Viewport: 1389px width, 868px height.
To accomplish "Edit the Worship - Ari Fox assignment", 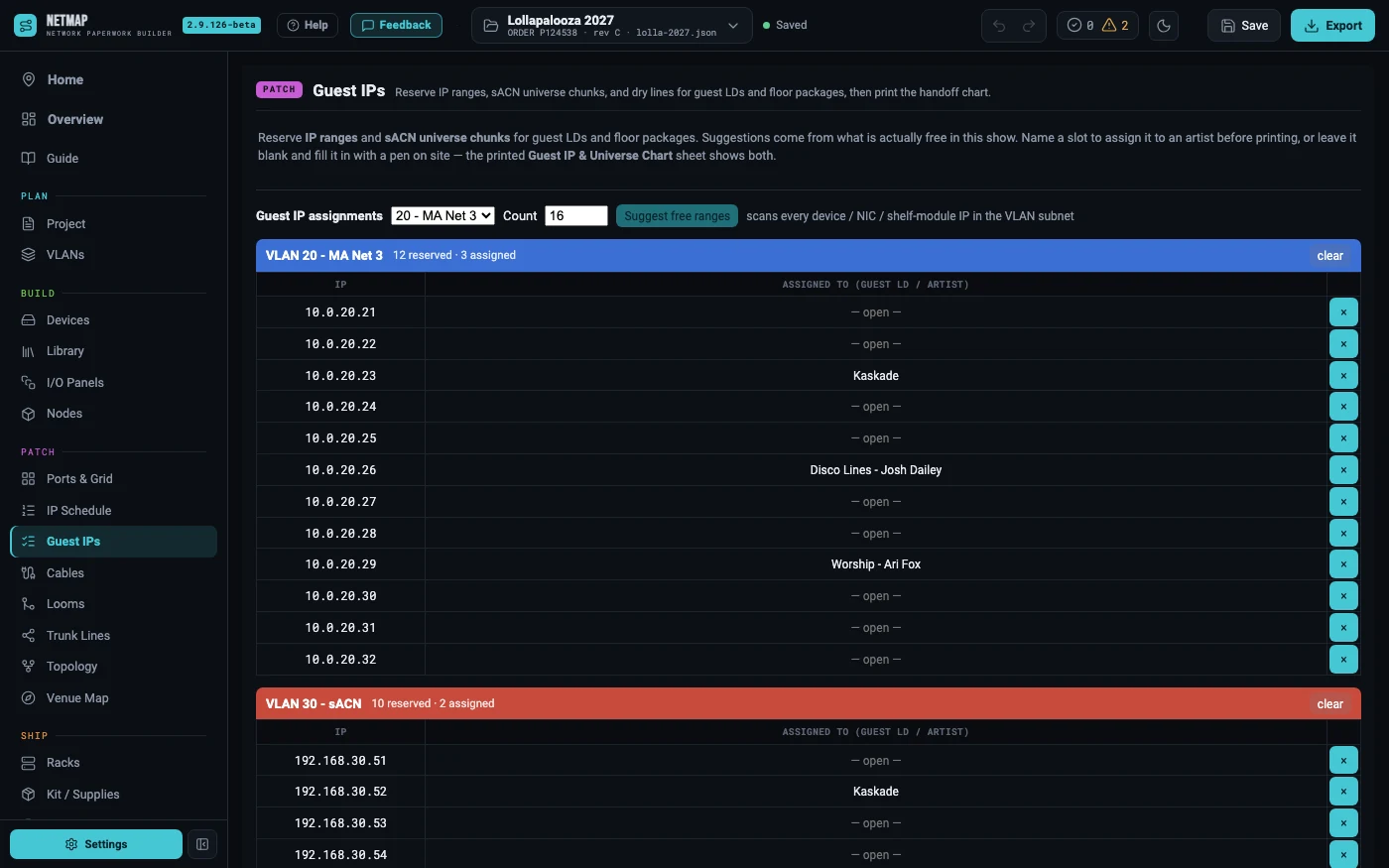I will [x=876, y=564].
